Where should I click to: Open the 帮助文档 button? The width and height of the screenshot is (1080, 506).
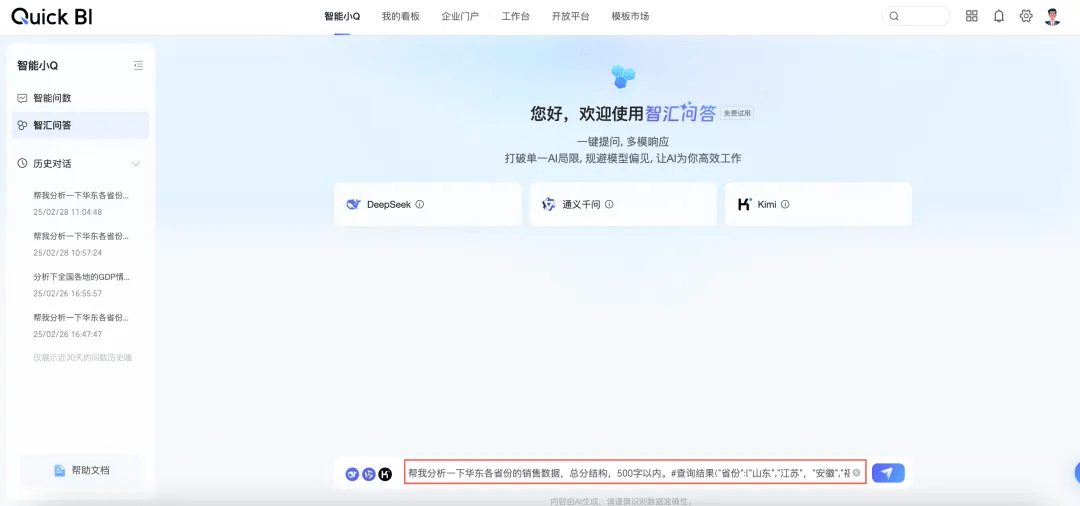82,471
